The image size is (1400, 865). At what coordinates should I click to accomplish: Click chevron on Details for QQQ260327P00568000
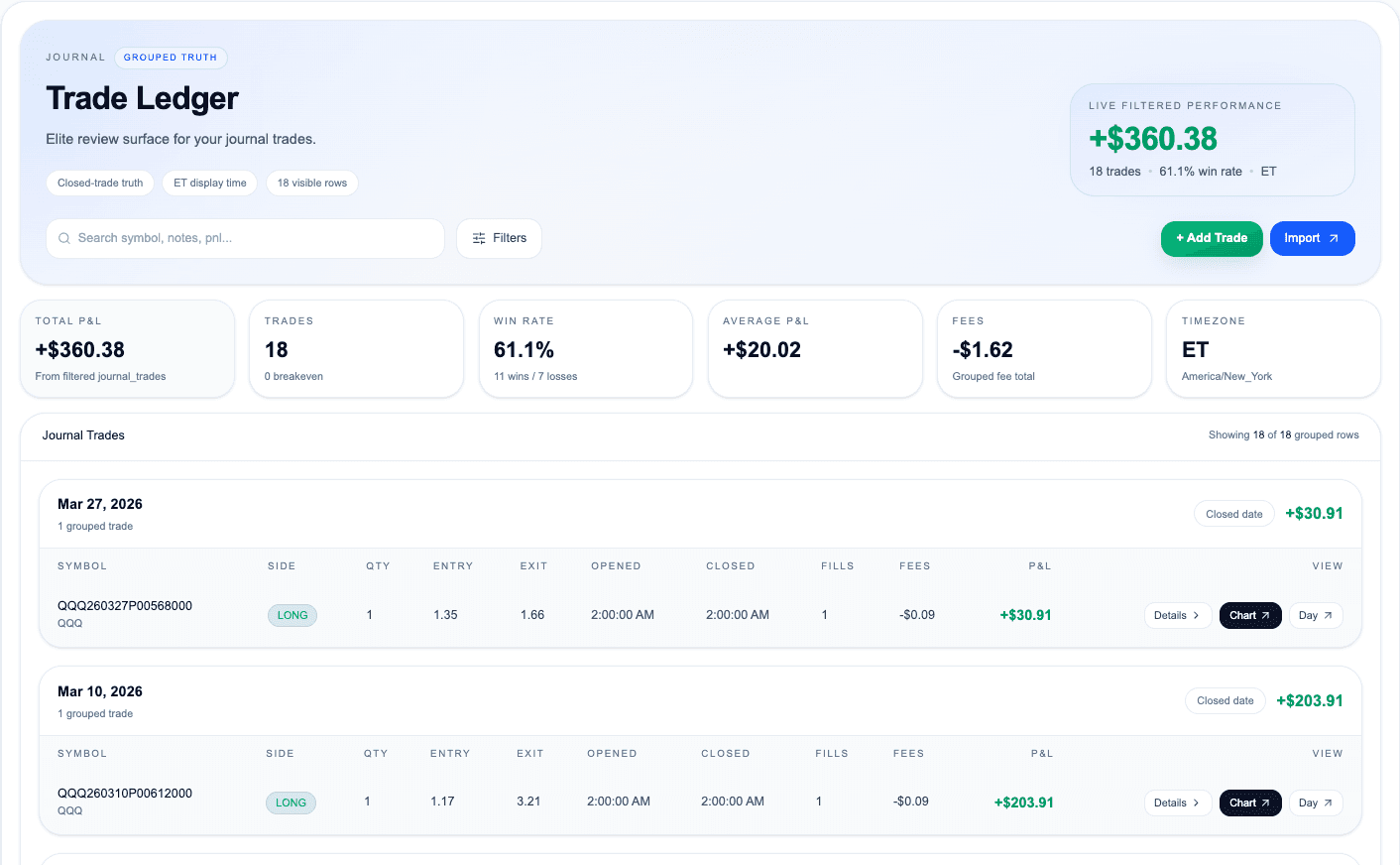[1196, 615]
